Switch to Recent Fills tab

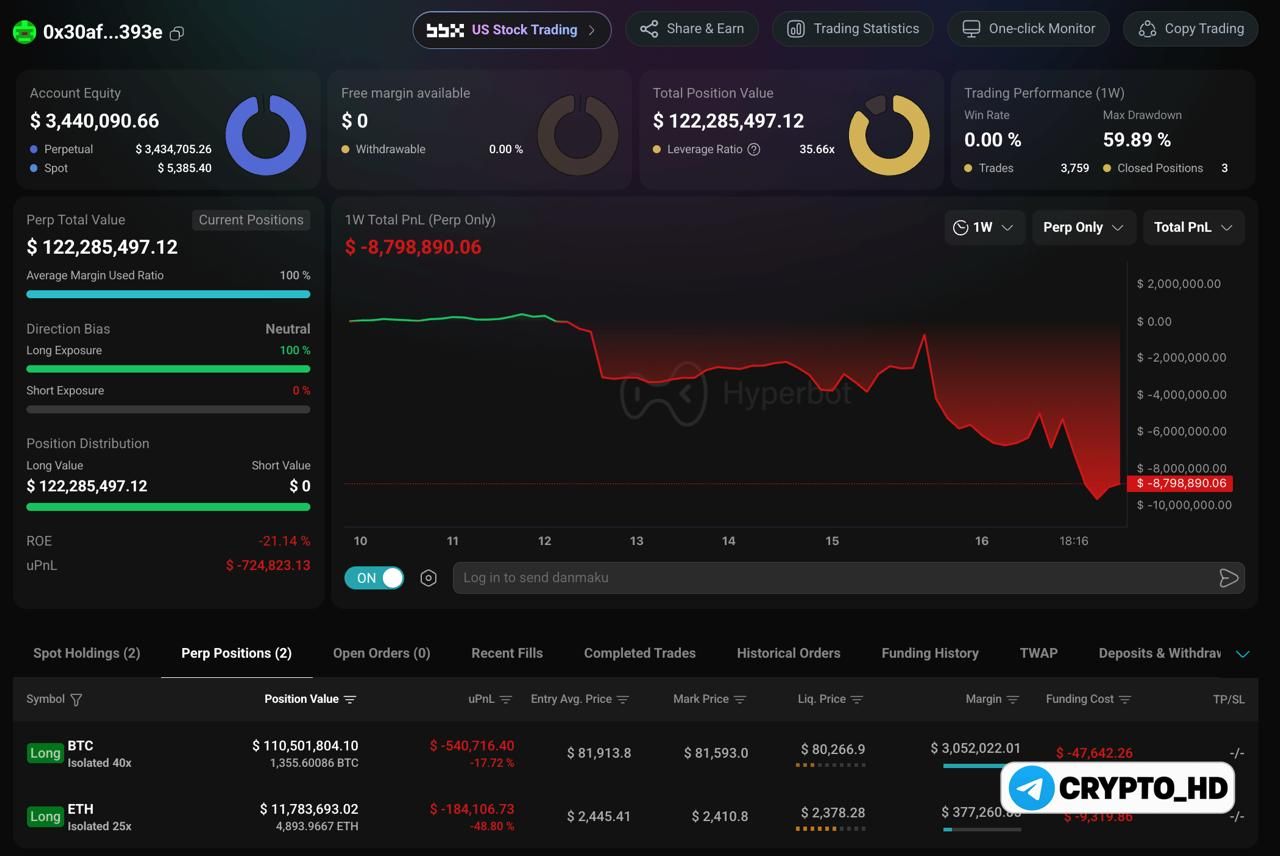point(507,653)
